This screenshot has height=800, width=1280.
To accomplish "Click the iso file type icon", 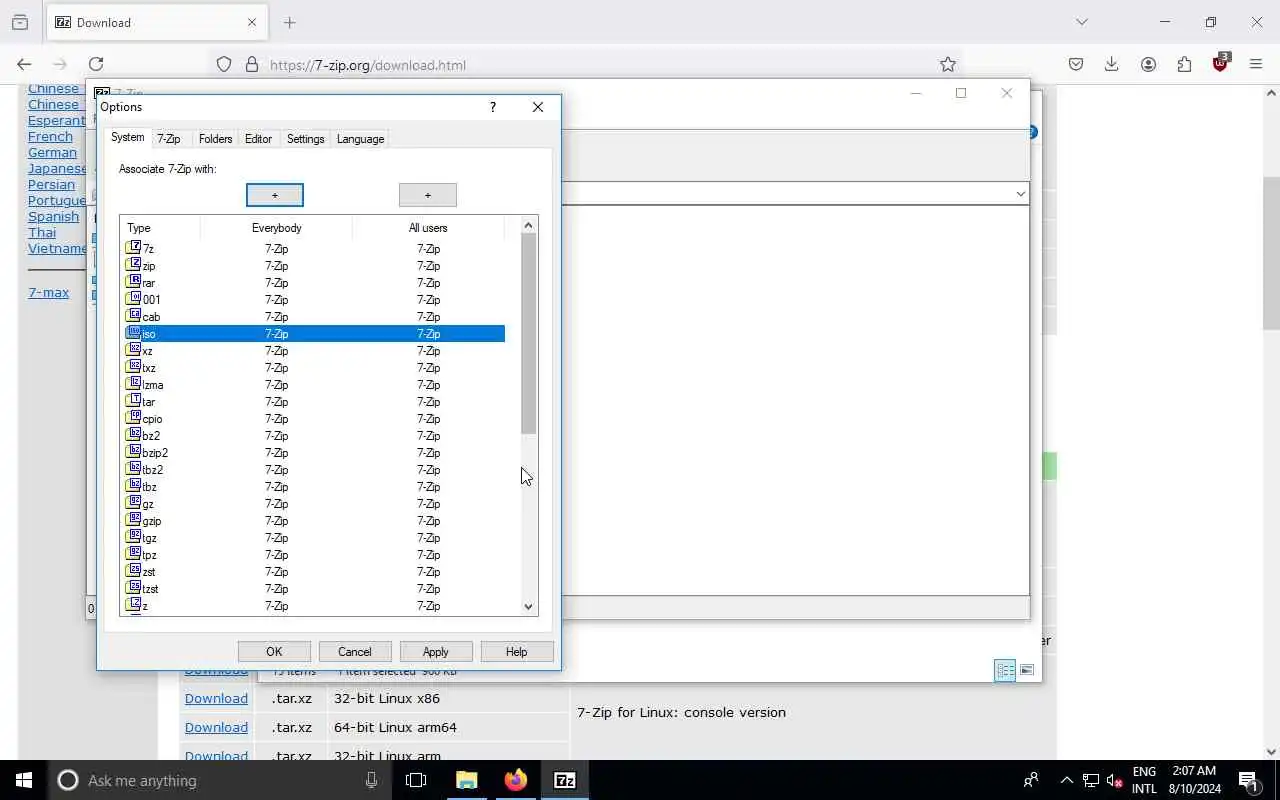I will [134, 333].
